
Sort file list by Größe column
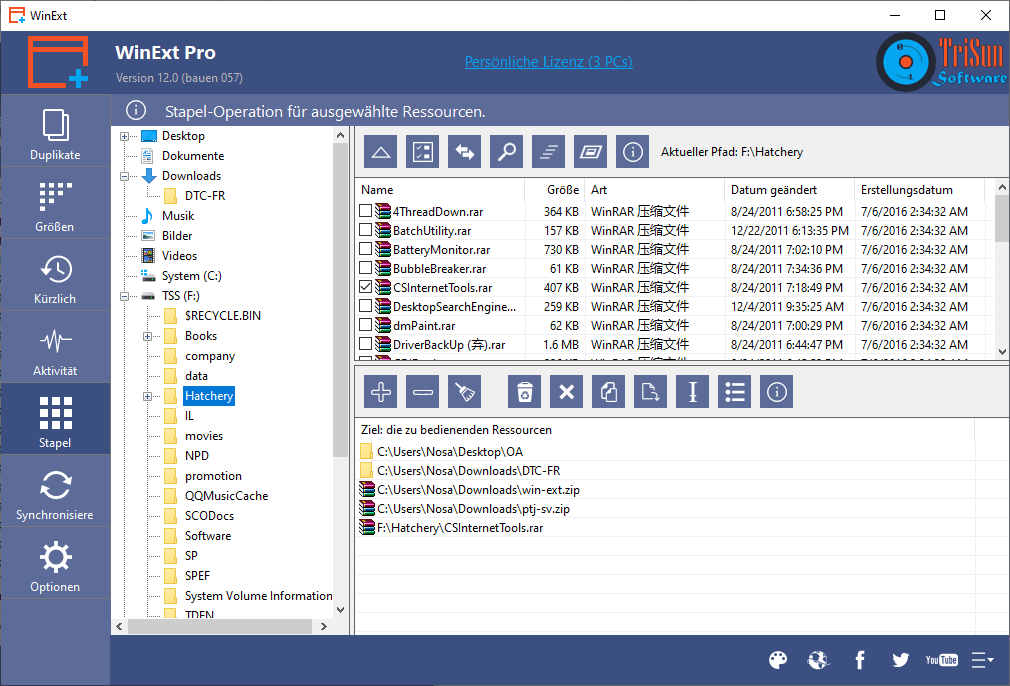pyautogui.click(x=555, y=190)
